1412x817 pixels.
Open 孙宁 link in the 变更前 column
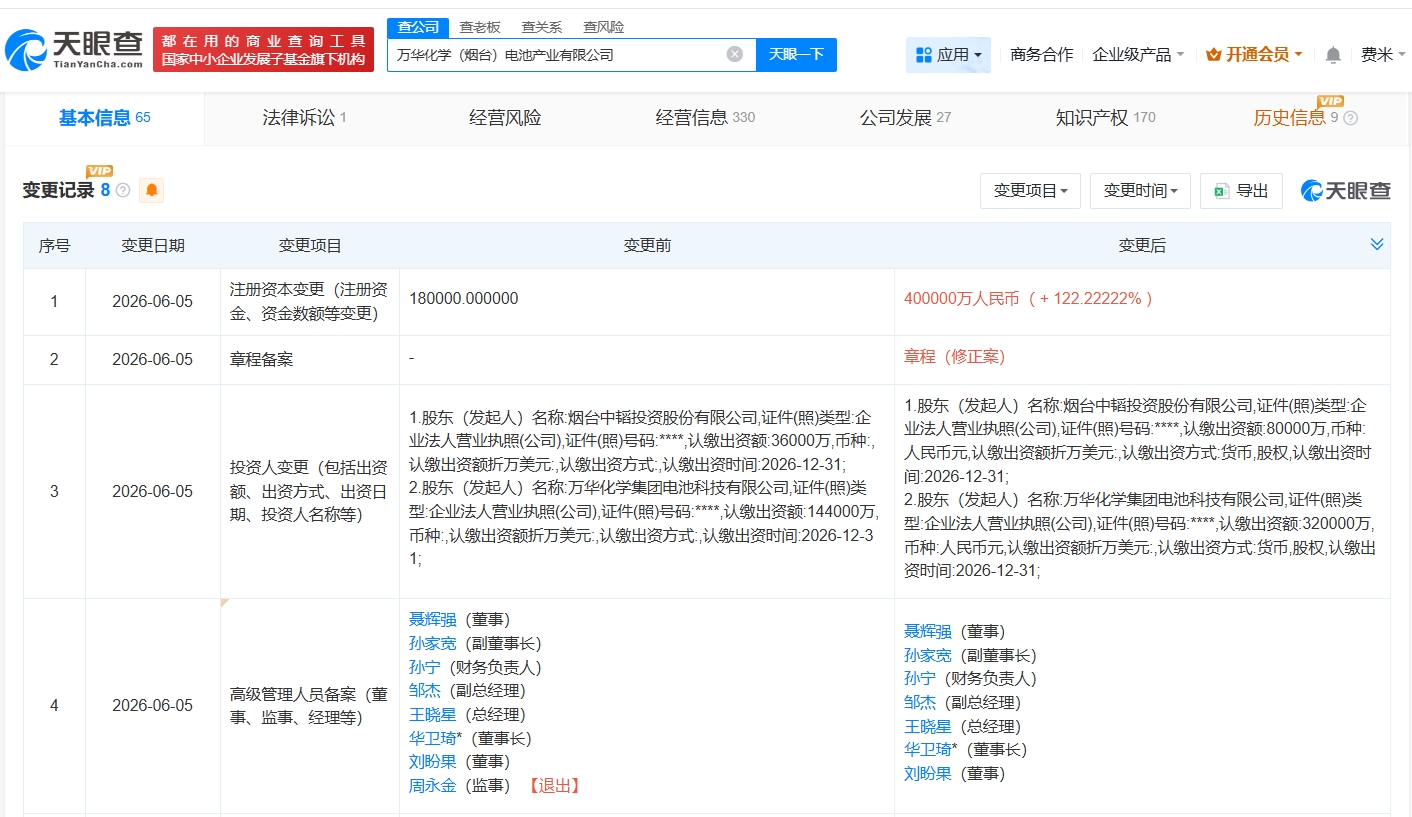point(425,667)
